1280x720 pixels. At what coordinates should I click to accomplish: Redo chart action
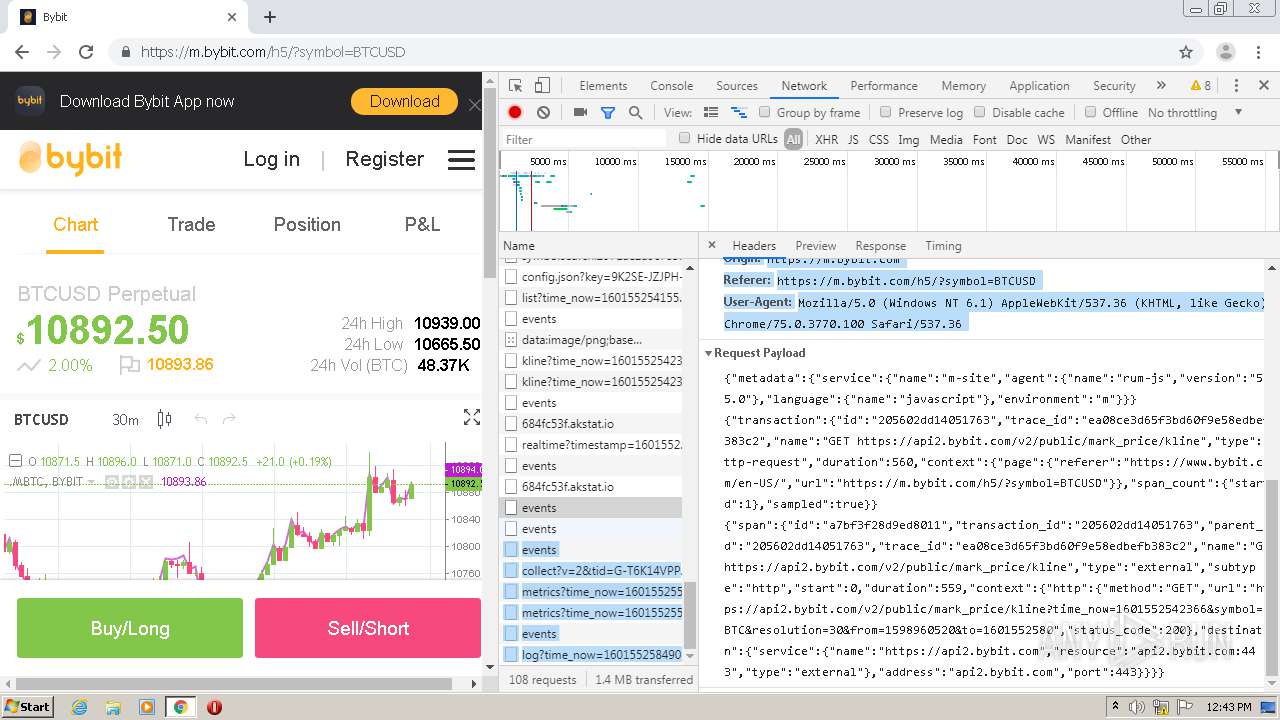coord(229,419)
